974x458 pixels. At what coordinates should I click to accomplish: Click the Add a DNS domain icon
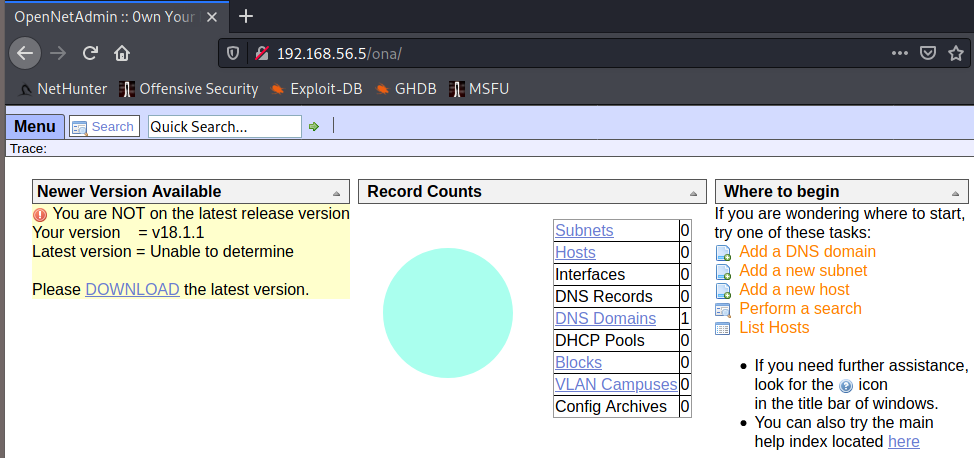coord(724,253)
